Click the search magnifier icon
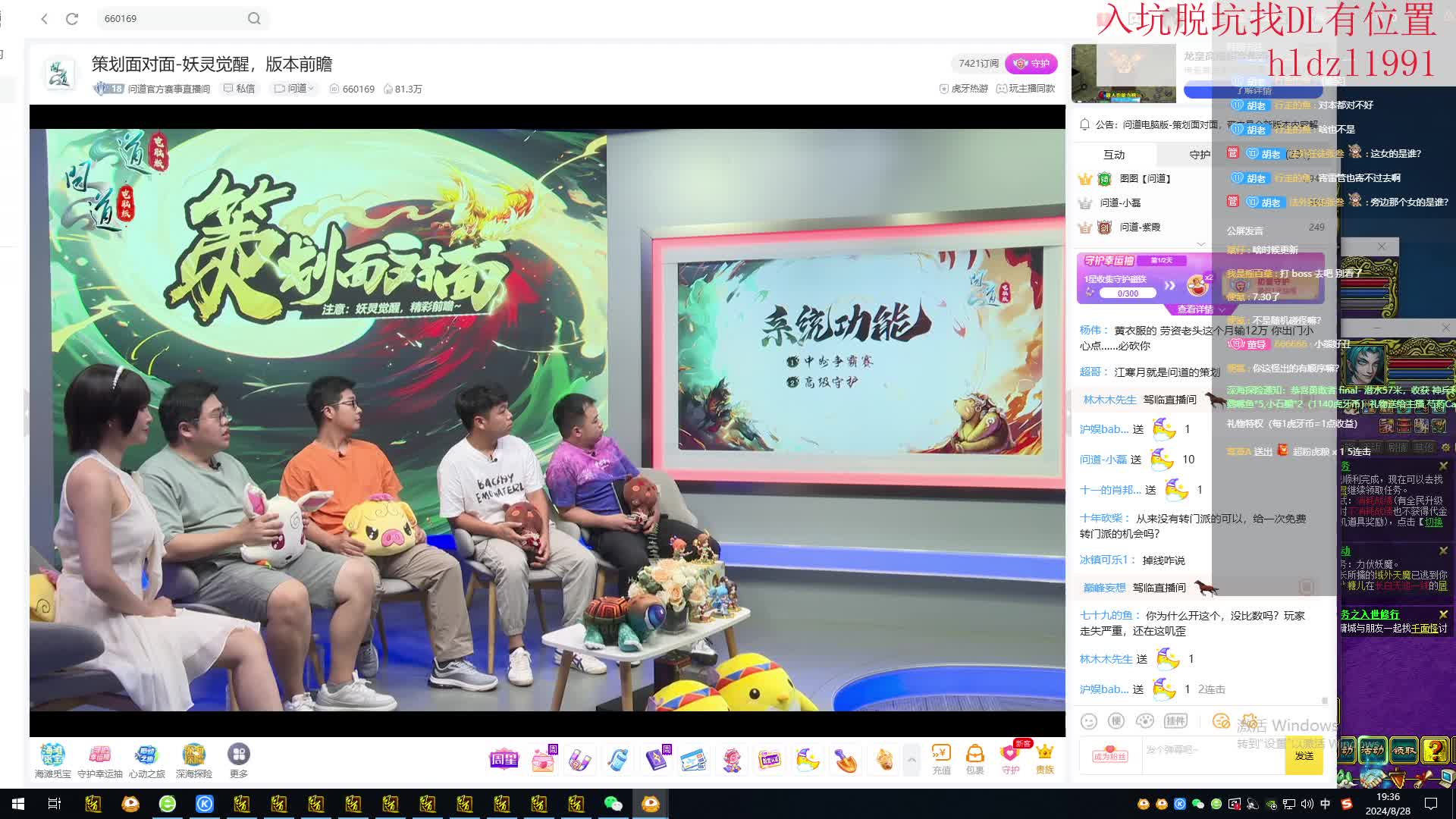Image resolution: width=1456 pixels, height=819 pixels. pos(254,19)
